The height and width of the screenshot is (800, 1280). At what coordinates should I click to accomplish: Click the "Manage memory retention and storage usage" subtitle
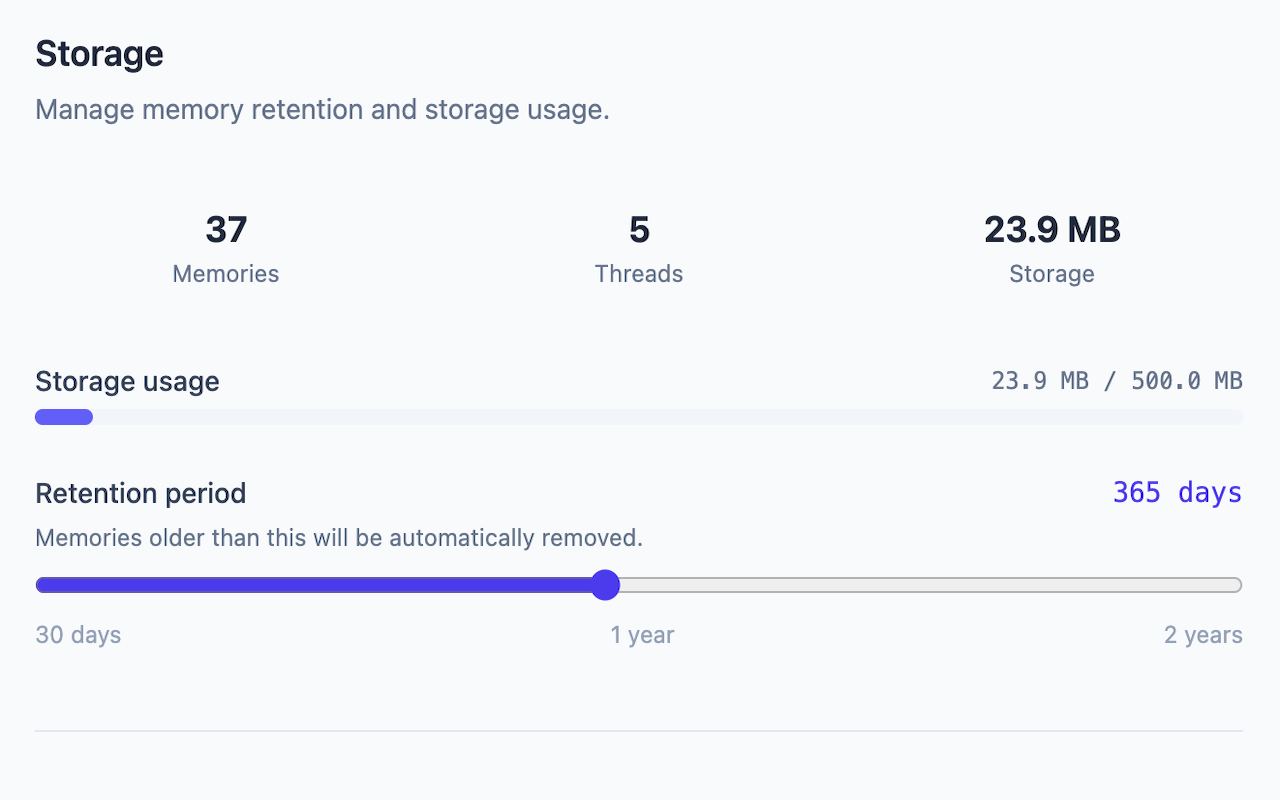tap(322, 109)
